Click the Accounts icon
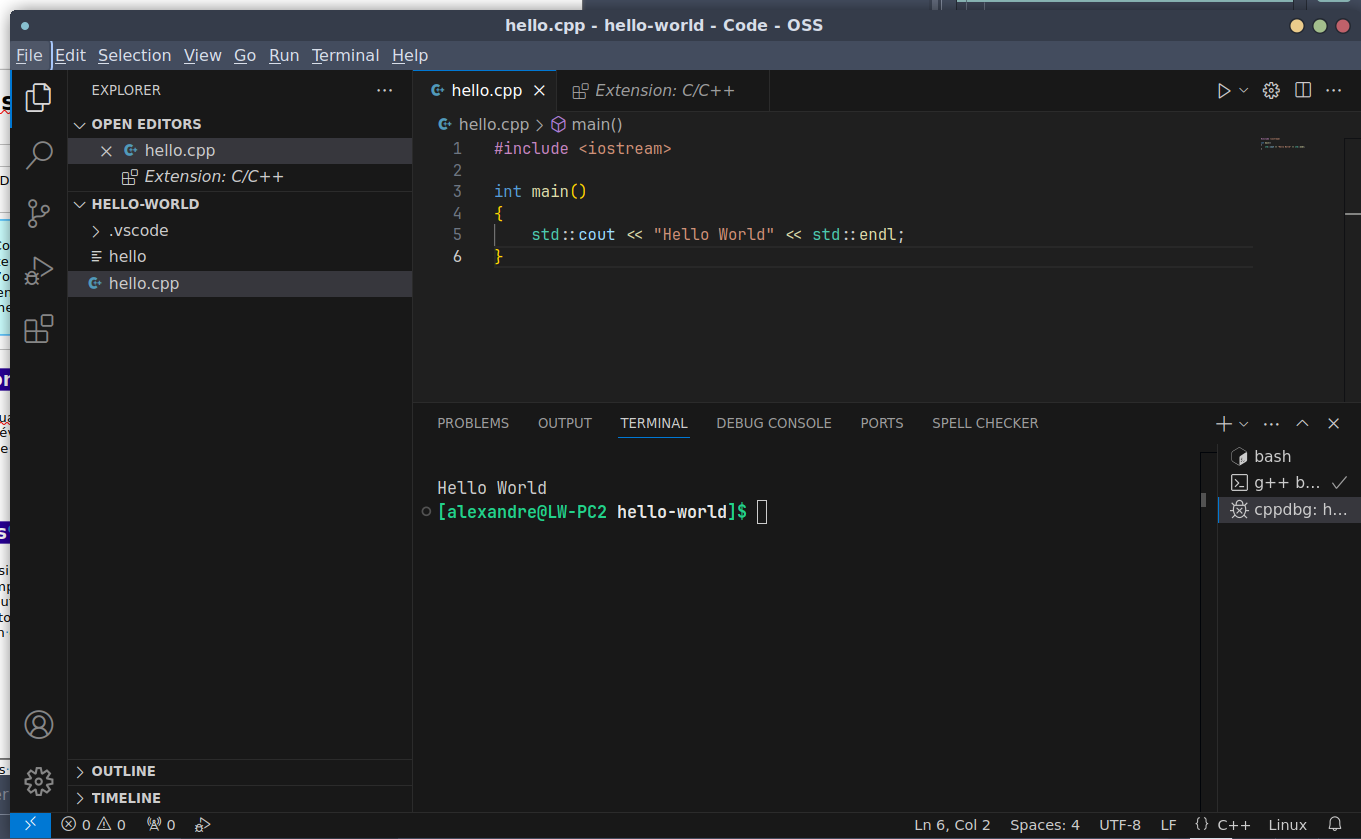The image size is (1361, 839). pyautogui.click(x=39, y=724)
